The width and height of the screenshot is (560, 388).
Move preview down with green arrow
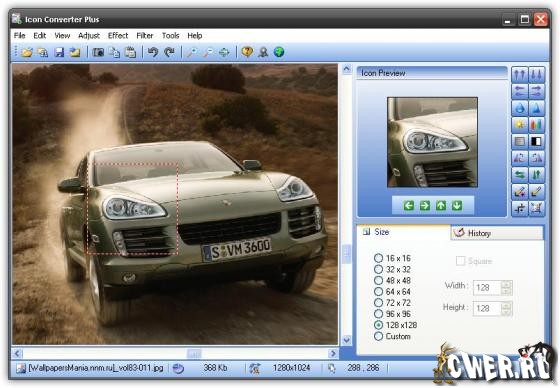click(457, 205)
